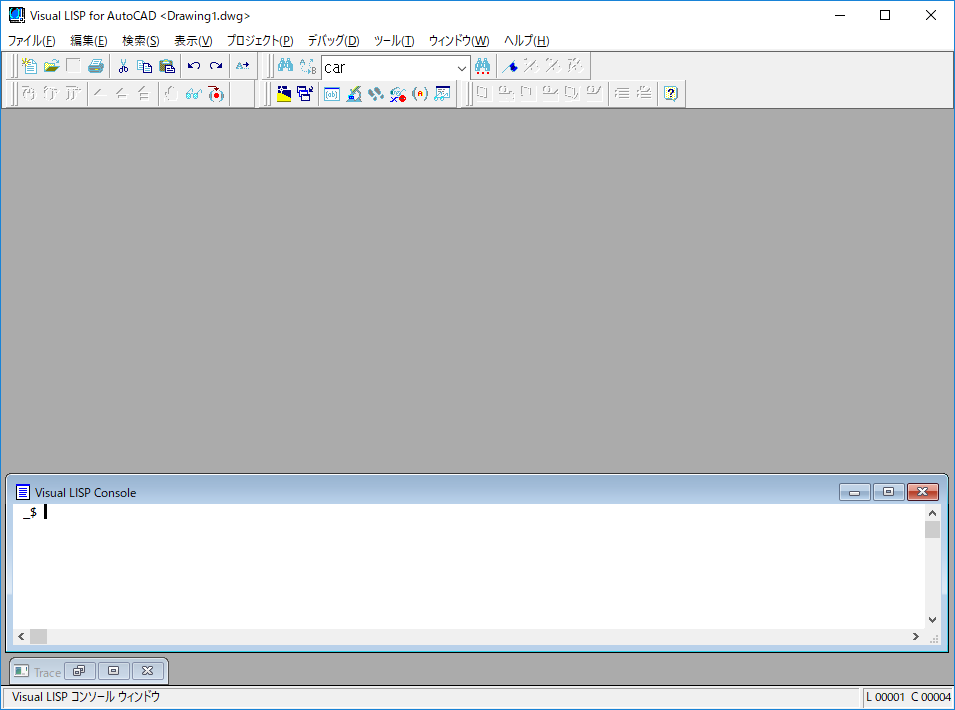Open the ツール(T) menu

tap(393, 41)
